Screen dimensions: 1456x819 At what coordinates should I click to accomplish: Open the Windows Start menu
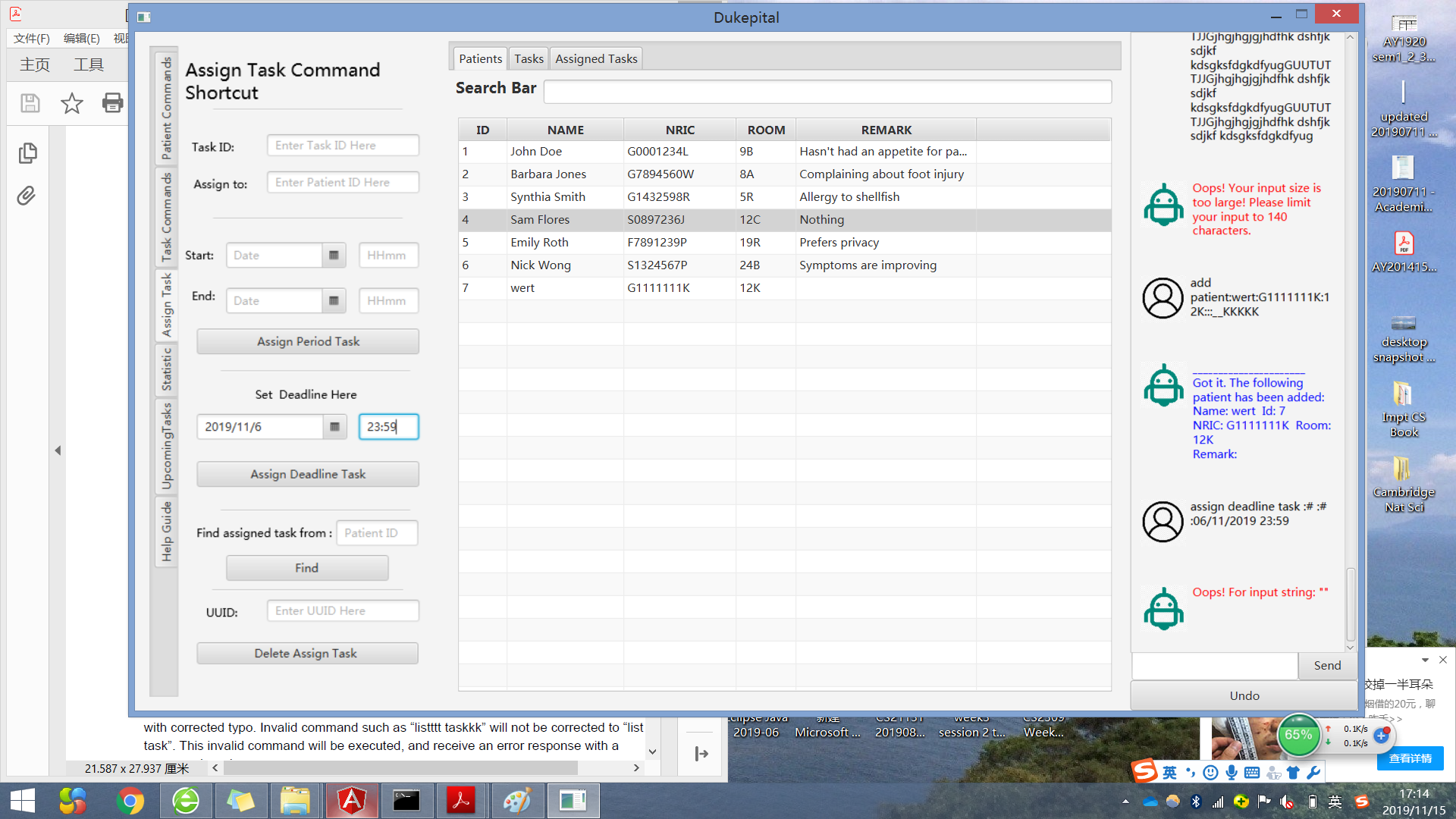click(22, 801)
